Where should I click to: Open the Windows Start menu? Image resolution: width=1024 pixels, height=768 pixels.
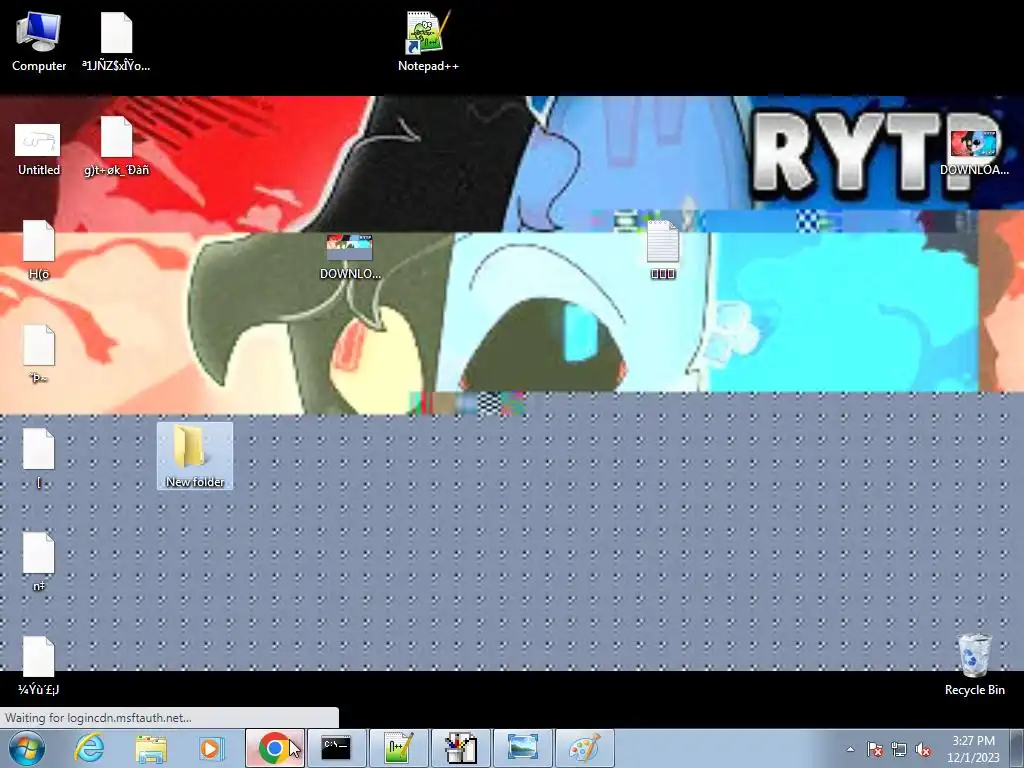[x=27, y=748]
